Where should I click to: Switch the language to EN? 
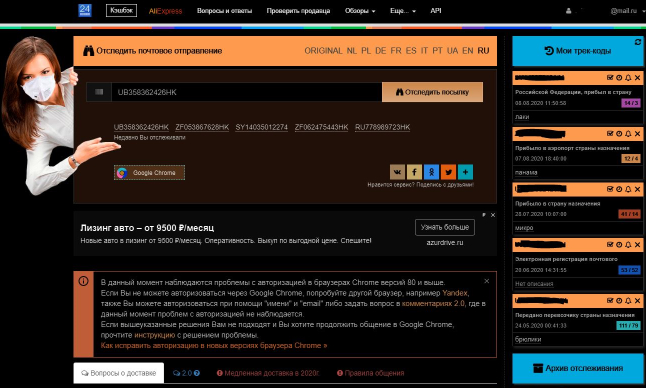pos(468,51)
